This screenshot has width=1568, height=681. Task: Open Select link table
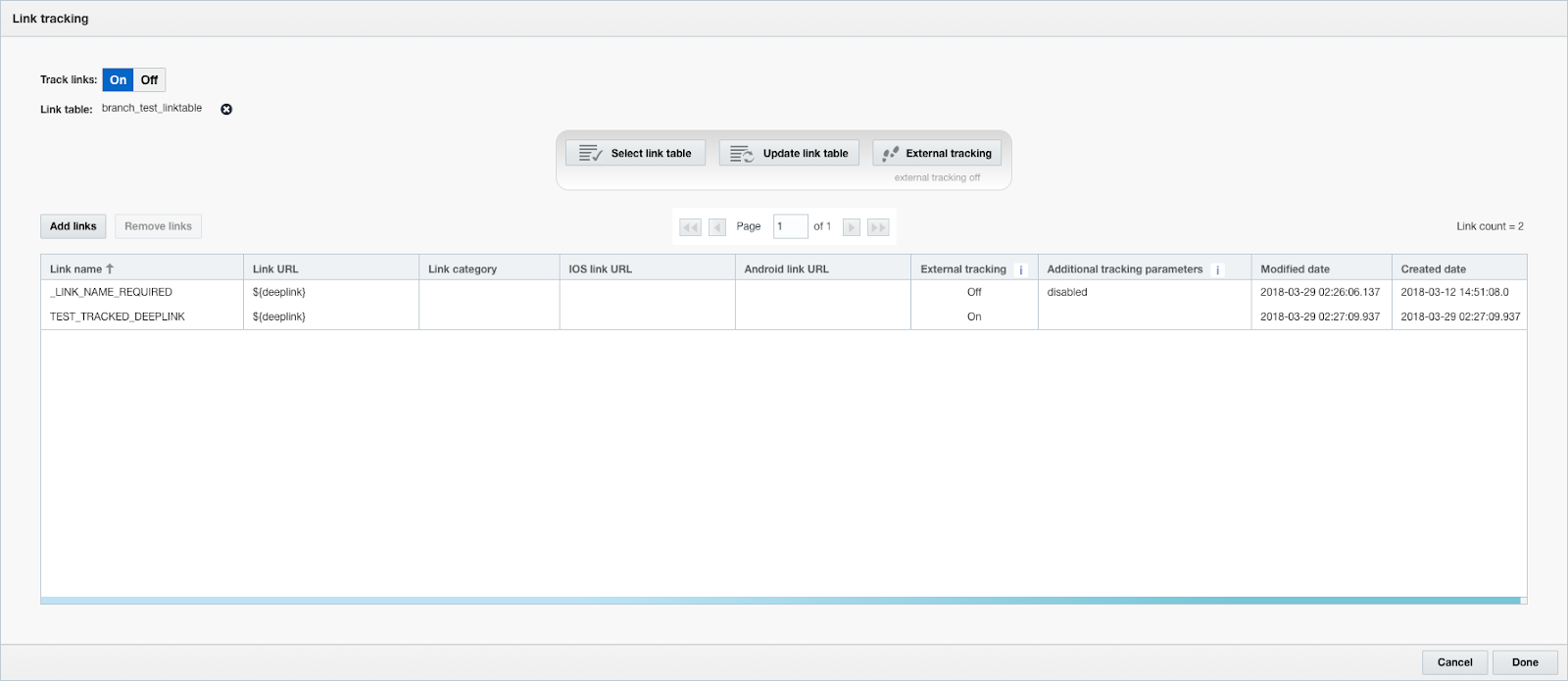[635, 153]
